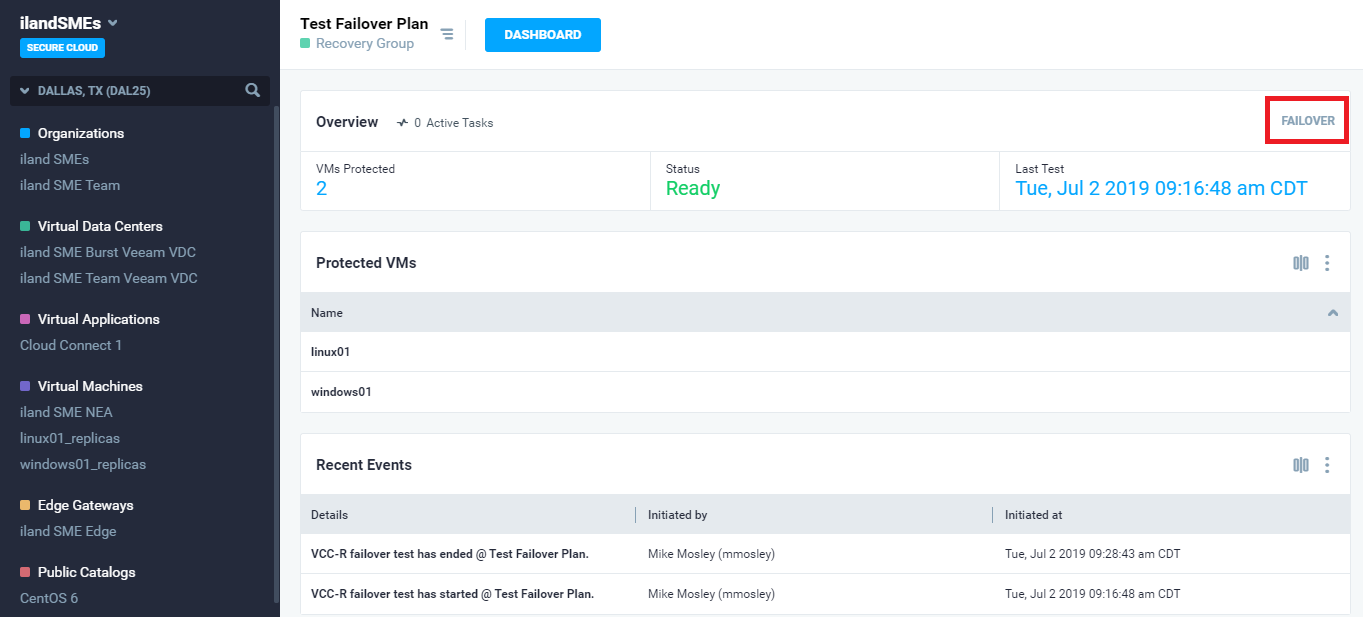
Task: Open iland SME Team Veeam VDC
Action: [x=108, y=278]
